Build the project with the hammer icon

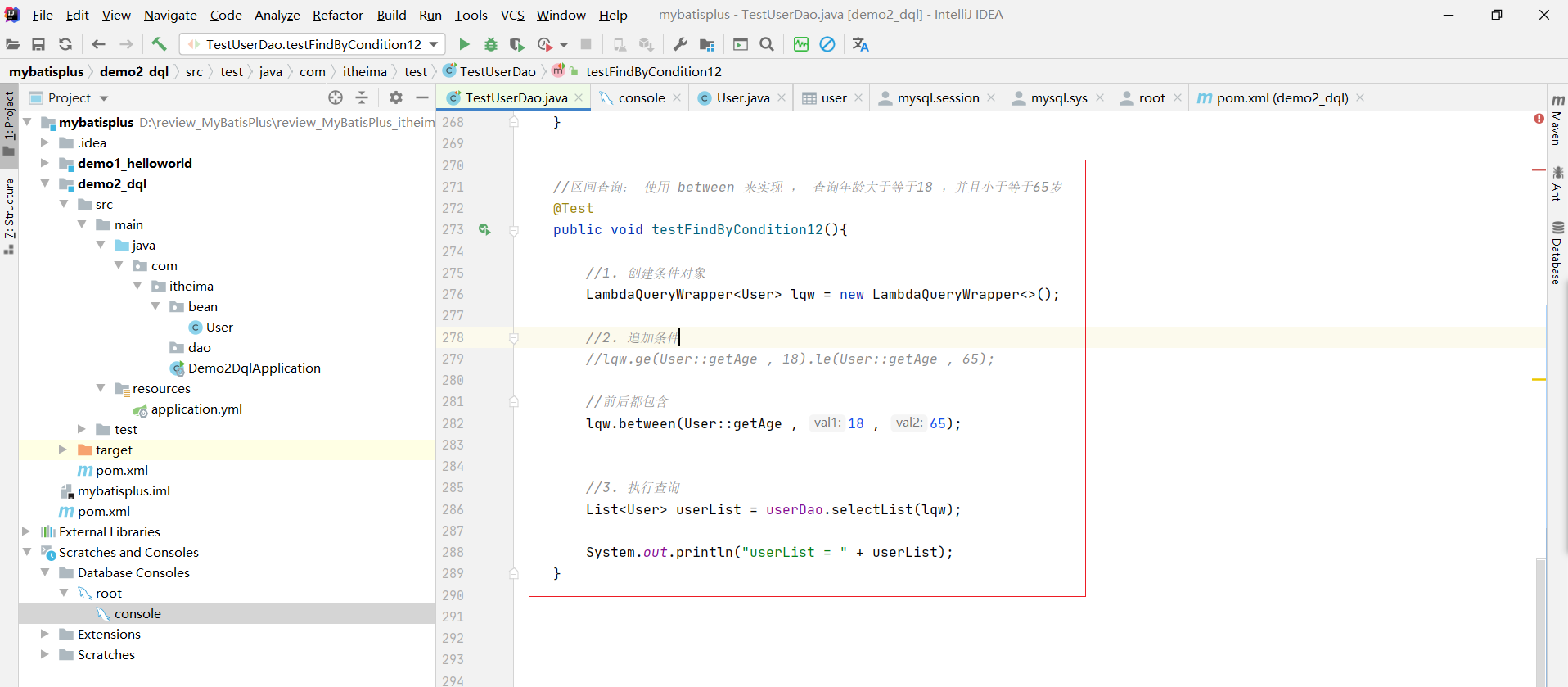click(x=159, y=44)
